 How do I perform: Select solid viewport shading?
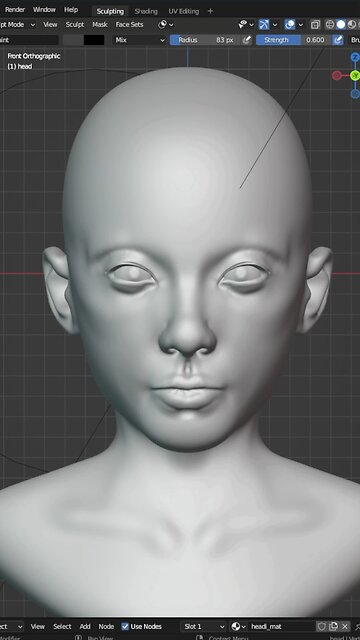(340, 24)
